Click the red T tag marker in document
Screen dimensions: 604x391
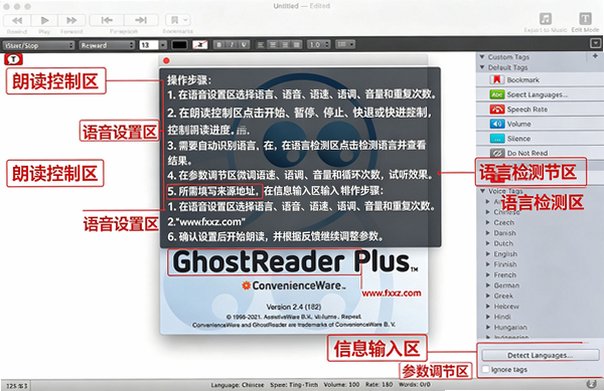(13, 59)
